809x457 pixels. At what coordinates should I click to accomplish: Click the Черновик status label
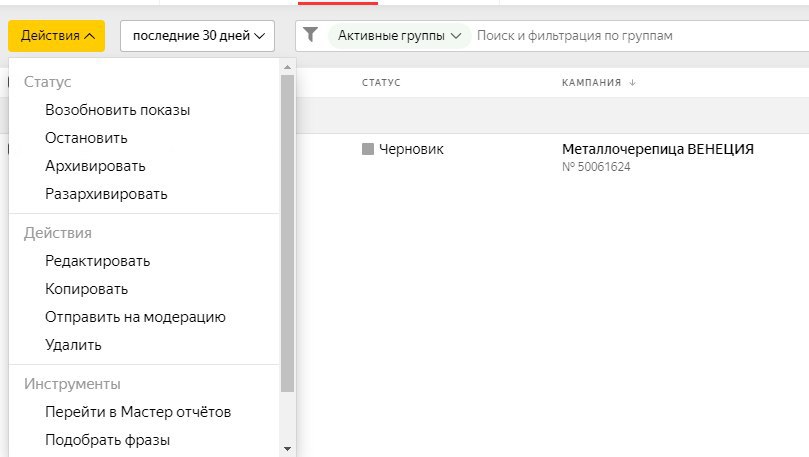click(411, 149)
